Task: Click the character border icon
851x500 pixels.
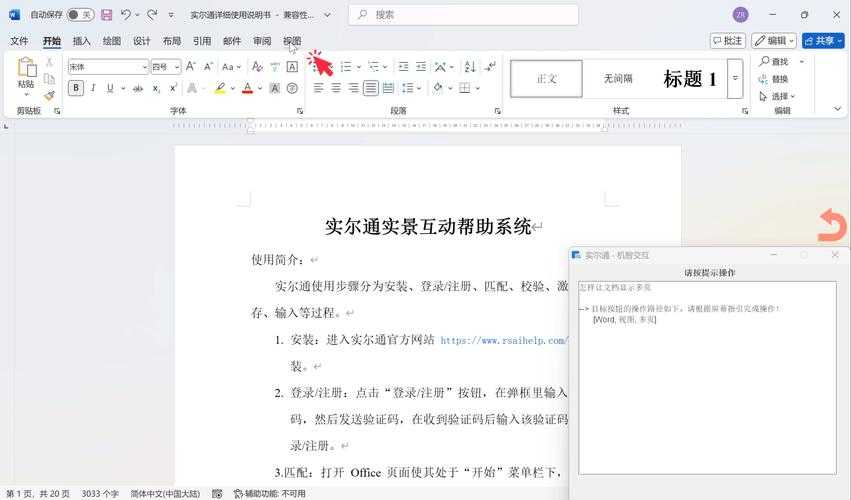Action: point(292,66)
